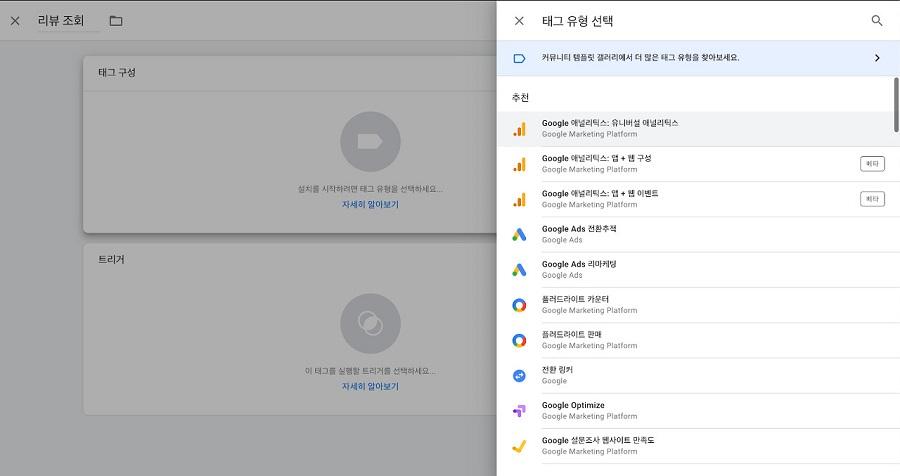
Task: Open learn more link under trigger section
Action: pos(370,386)
